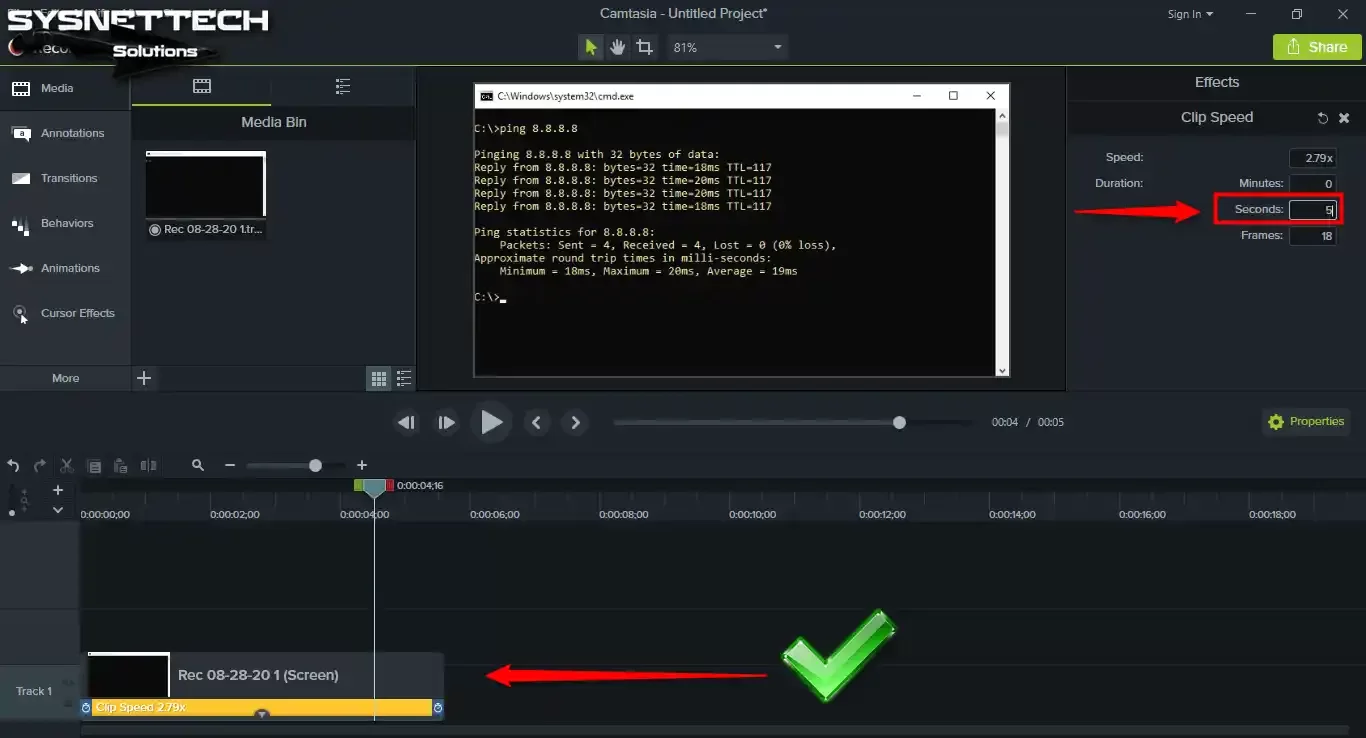Add media with the plus button
This screenshot has height=738, width=1366.
(144, 378)
